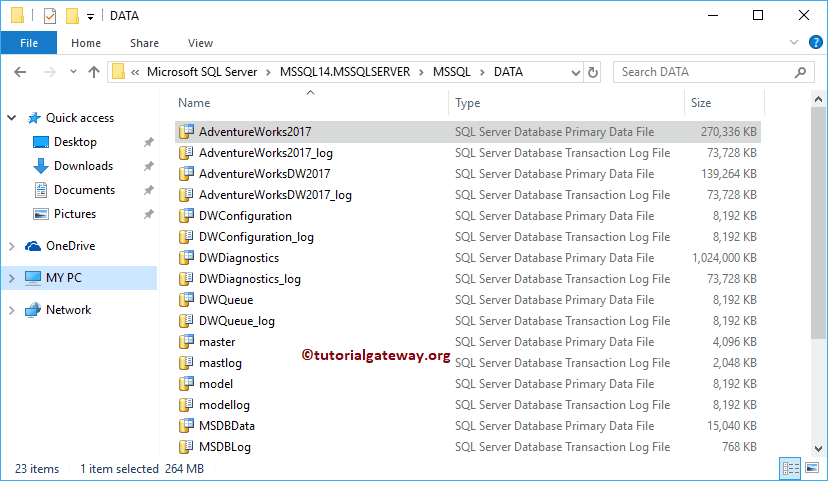The height and width of the screenshot is (481, 828).
Task: Navigate to MSSQL14.MSSQLSERVER breadcrumb segment
Action: (345, 72)
